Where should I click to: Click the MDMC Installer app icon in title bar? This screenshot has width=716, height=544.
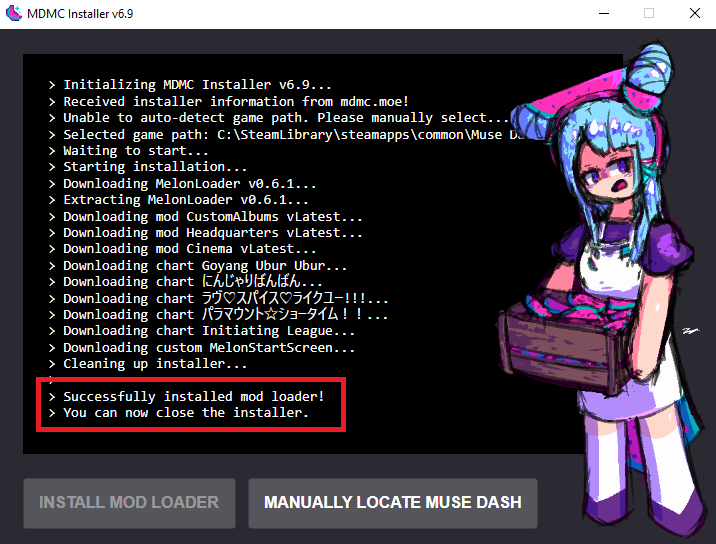pos(14,13)
